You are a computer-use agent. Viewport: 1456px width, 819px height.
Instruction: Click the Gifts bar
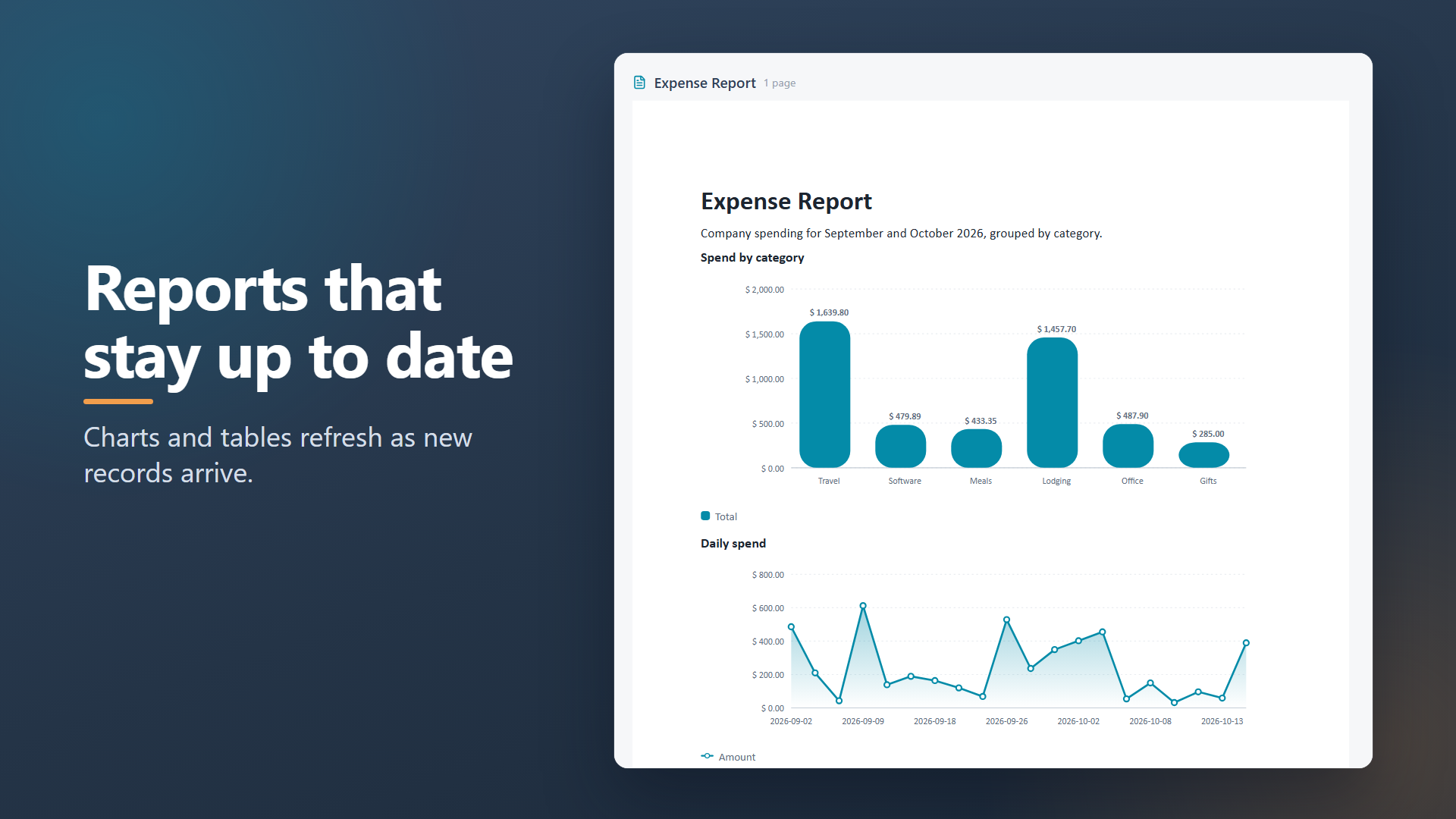tap(1203, 455)
